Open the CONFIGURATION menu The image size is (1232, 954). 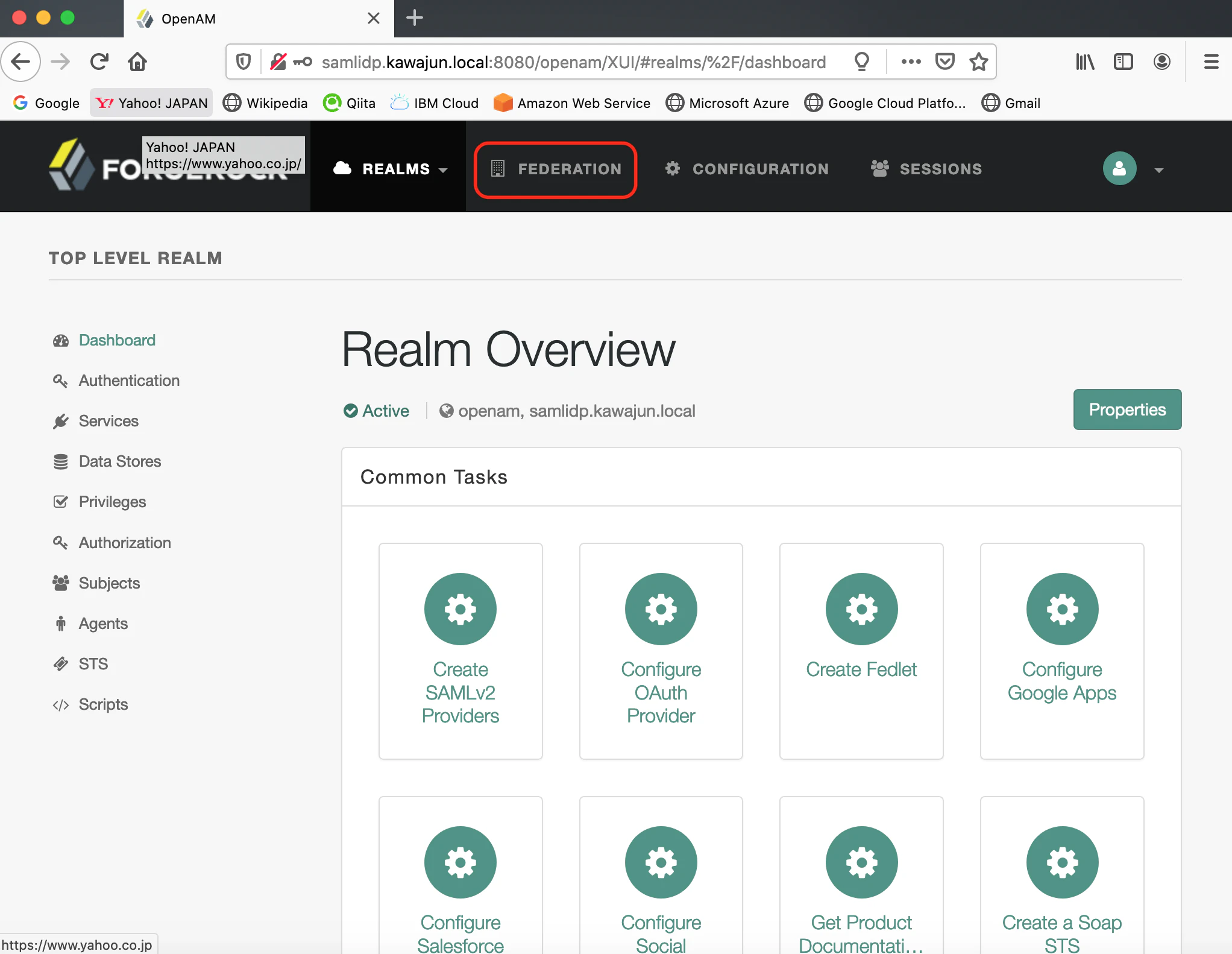[747, 169]
